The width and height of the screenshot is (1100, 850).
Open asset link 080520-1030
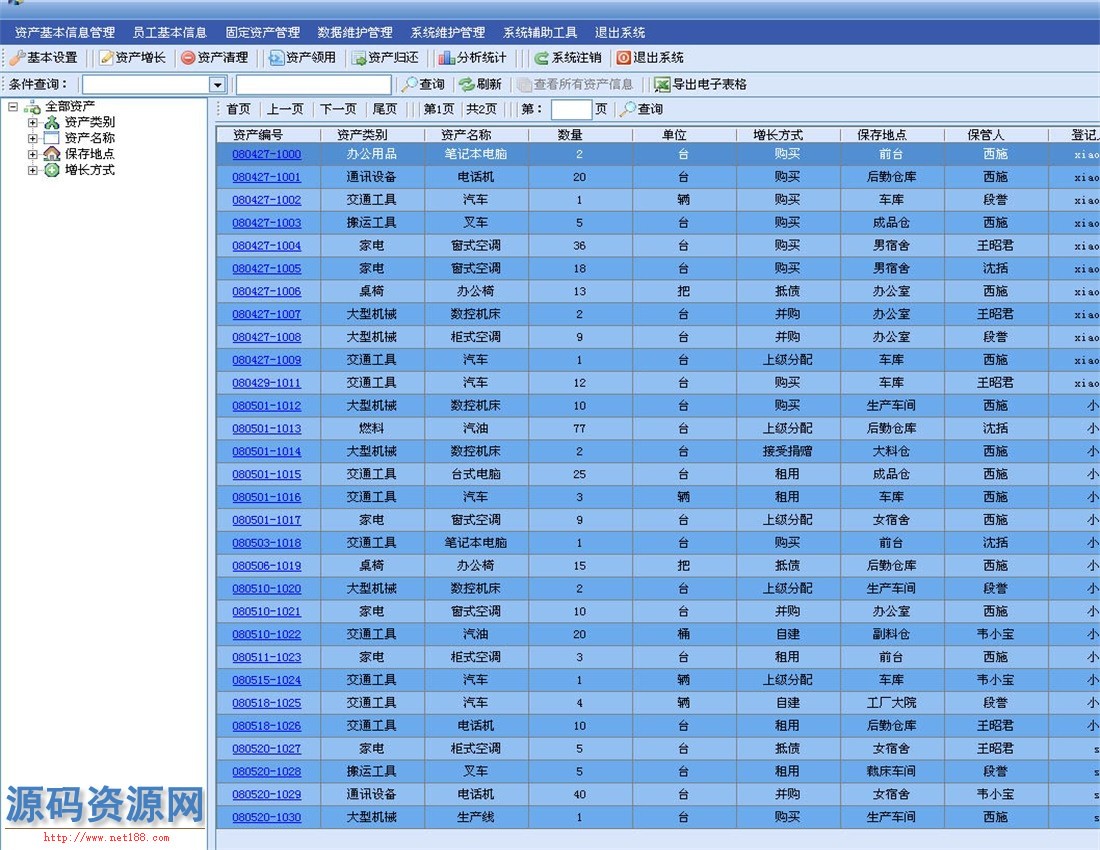[267, 818]
